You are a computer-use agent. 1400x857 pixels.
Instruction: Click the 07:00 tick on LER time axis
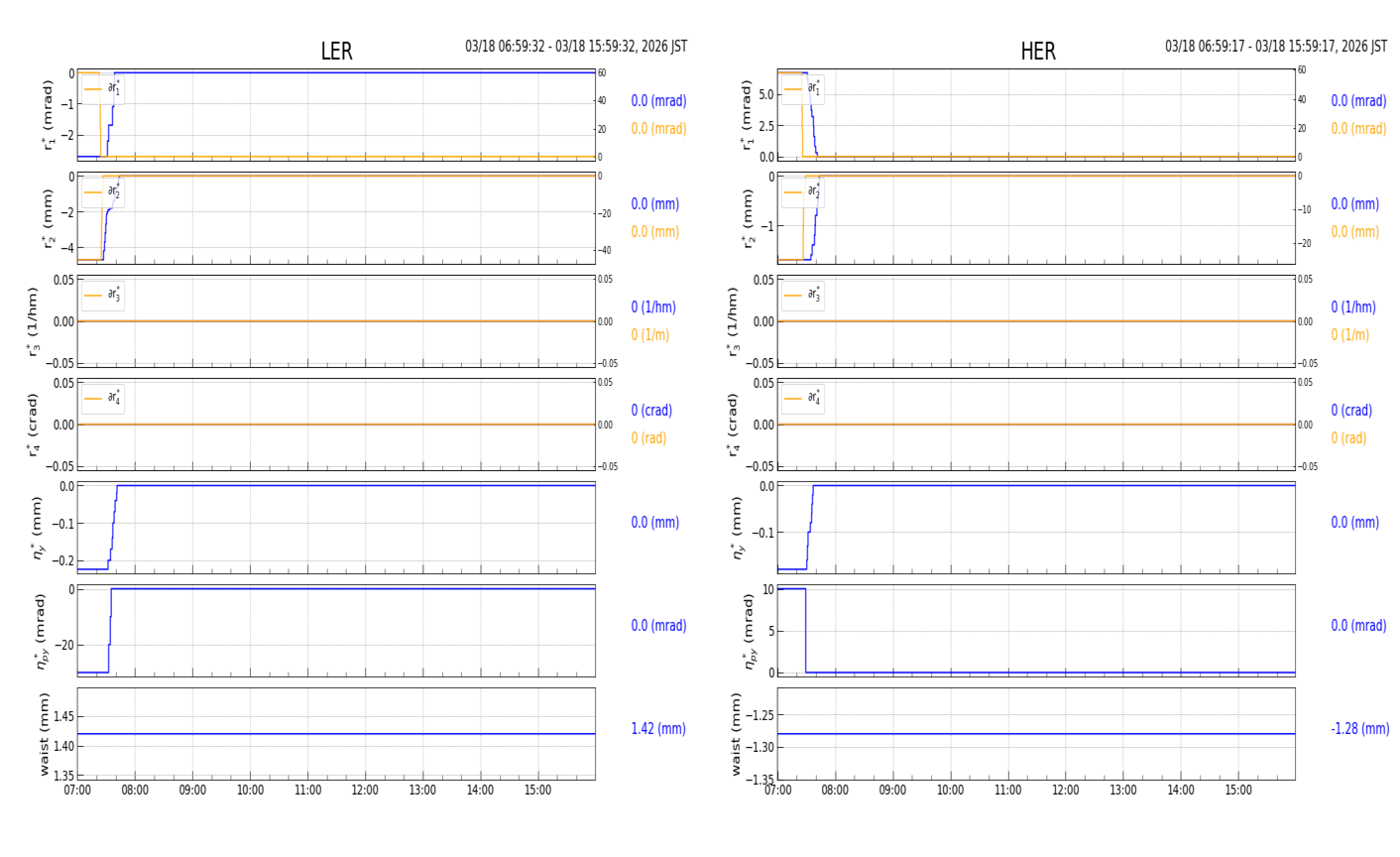pyautogui.click(x=77, y=791)
